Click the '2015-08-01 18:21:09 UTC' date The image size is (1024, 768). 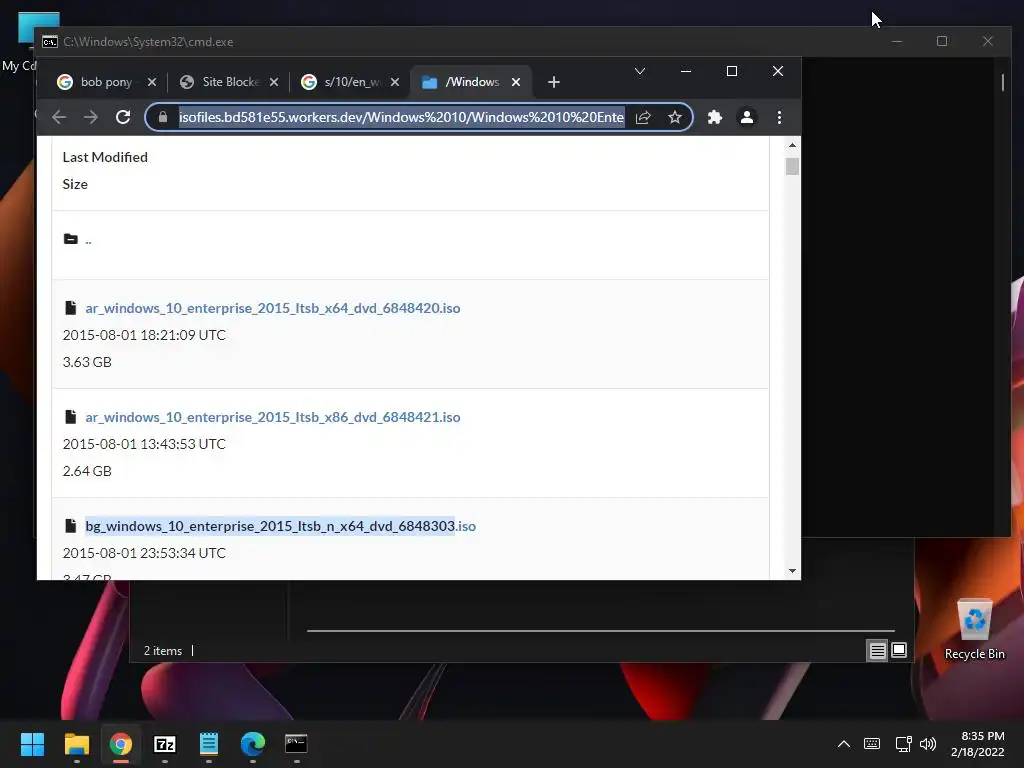[144, 335]
